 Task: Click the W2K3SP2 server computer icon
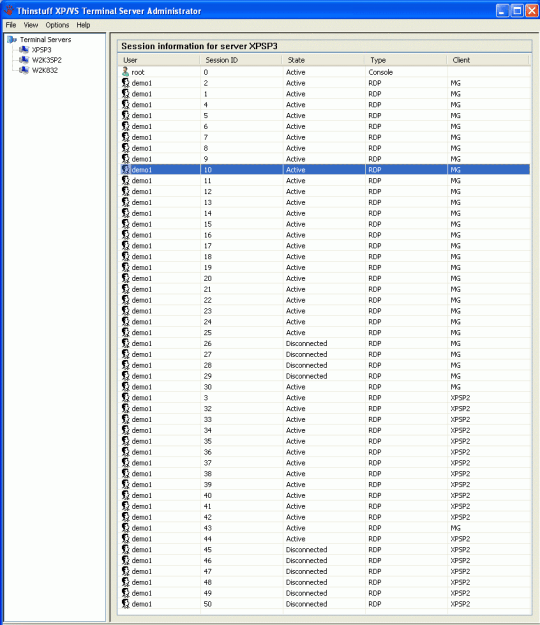pyautogui.click(x=24, y=60)
